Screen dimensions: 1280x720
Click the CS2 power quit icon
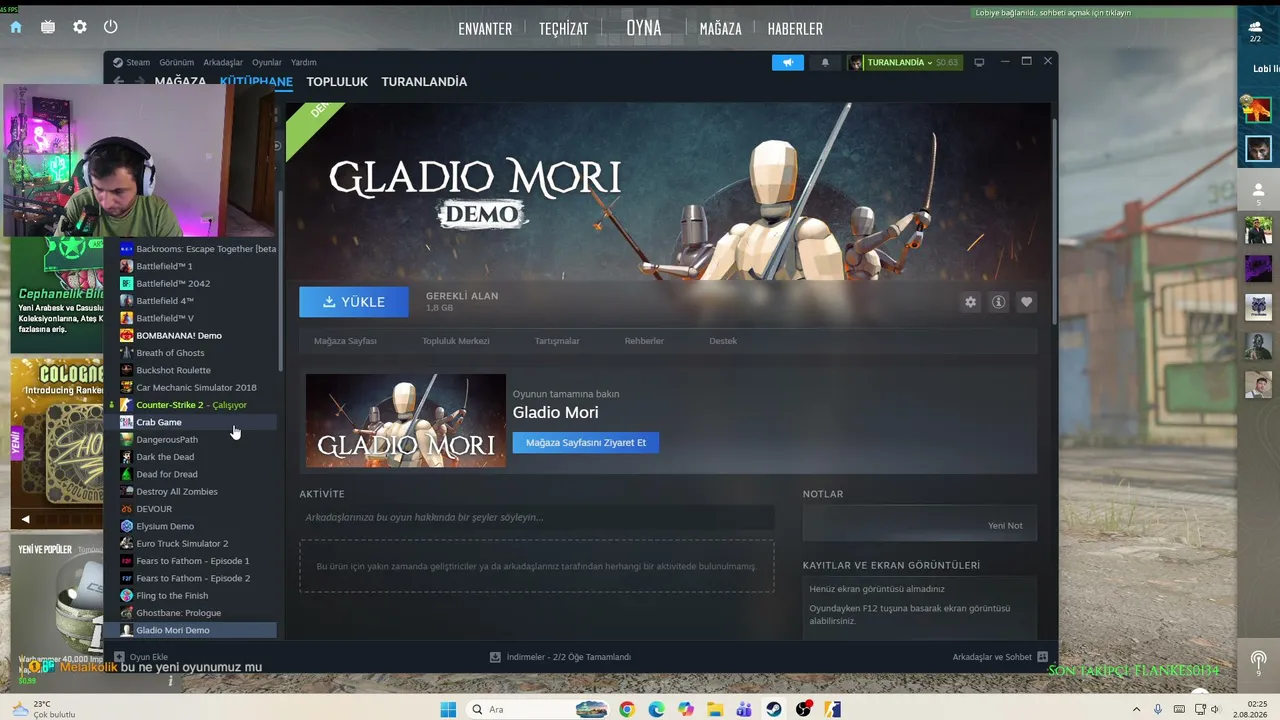coord(111,27)
